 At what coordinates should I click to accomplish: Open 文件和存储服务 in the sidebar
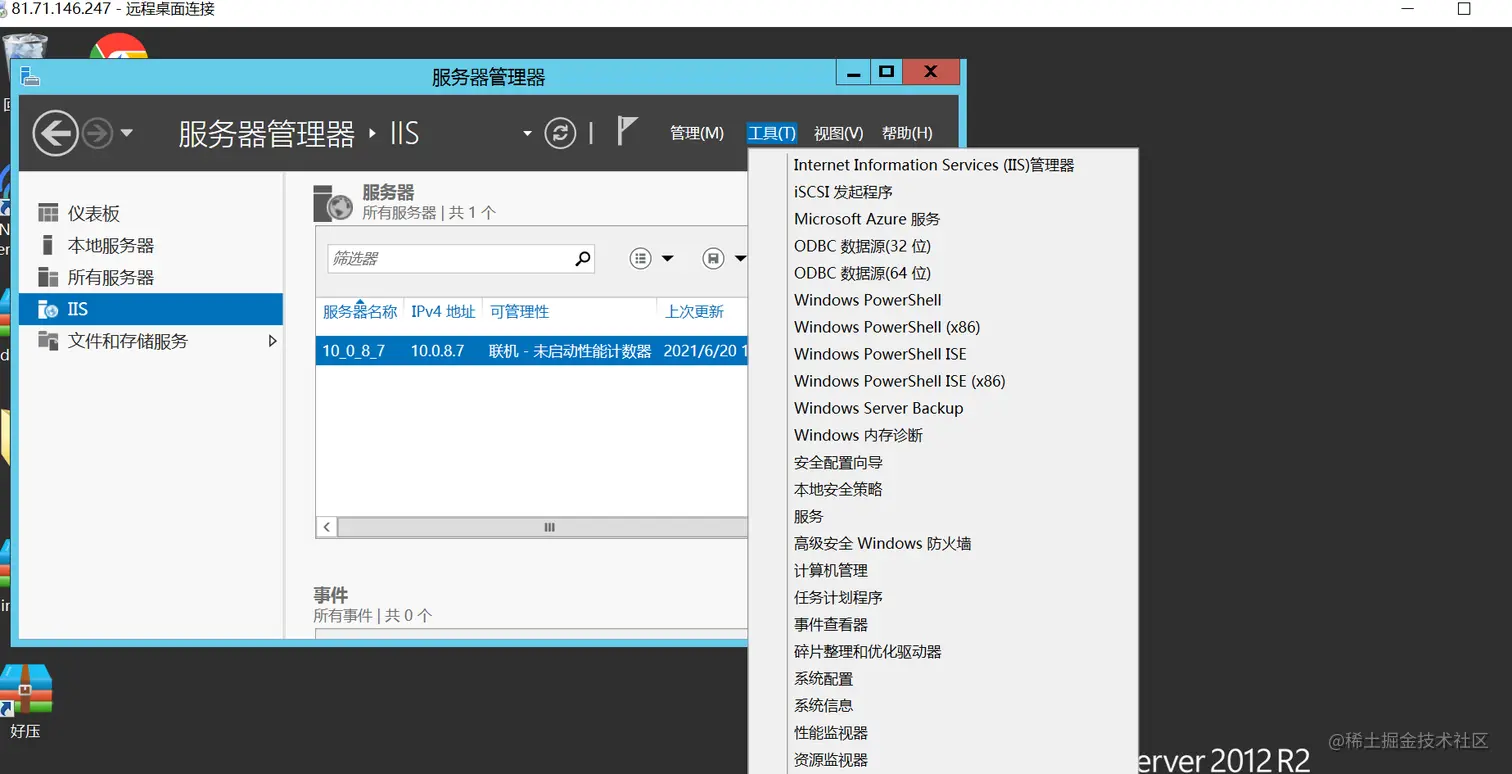[x=151, y=341]
